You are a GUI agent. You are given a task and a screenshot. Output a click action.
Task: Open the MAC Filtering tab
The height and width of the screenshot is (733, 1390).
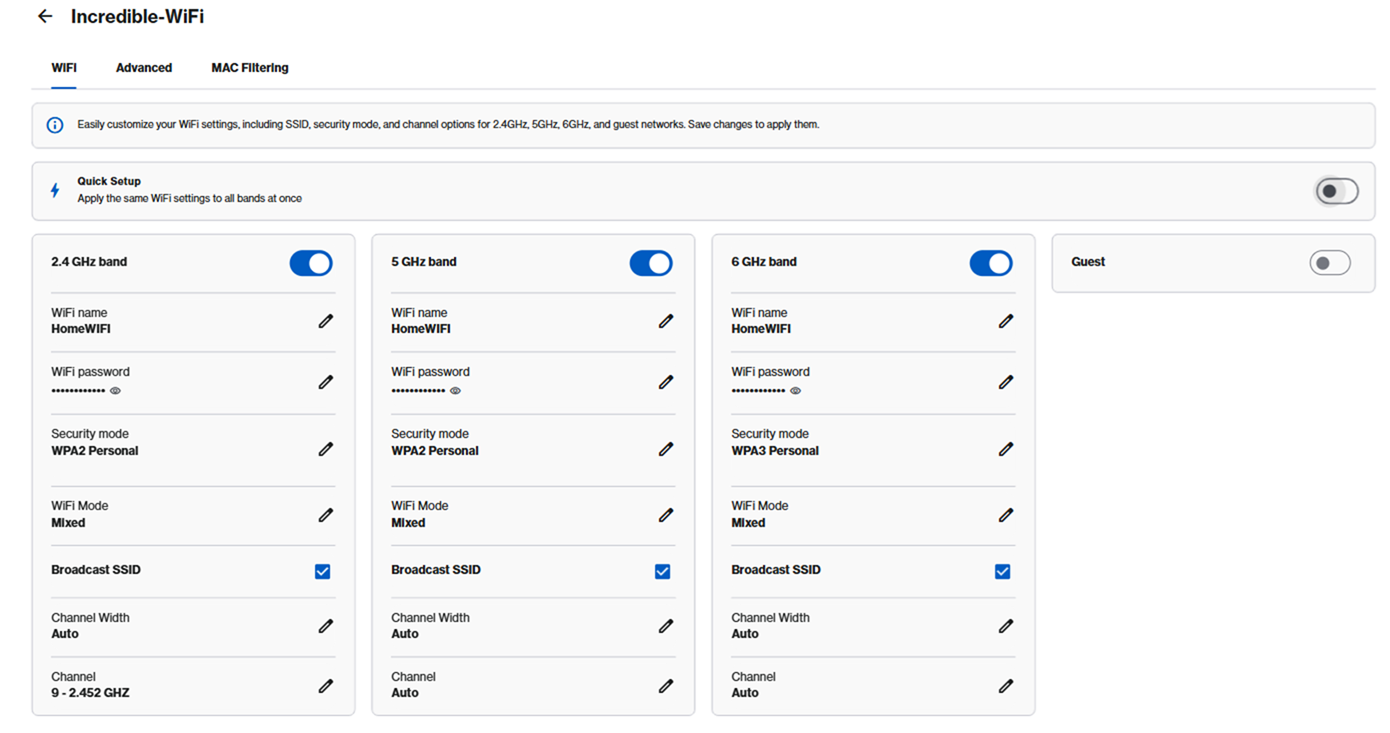point(249,67)
